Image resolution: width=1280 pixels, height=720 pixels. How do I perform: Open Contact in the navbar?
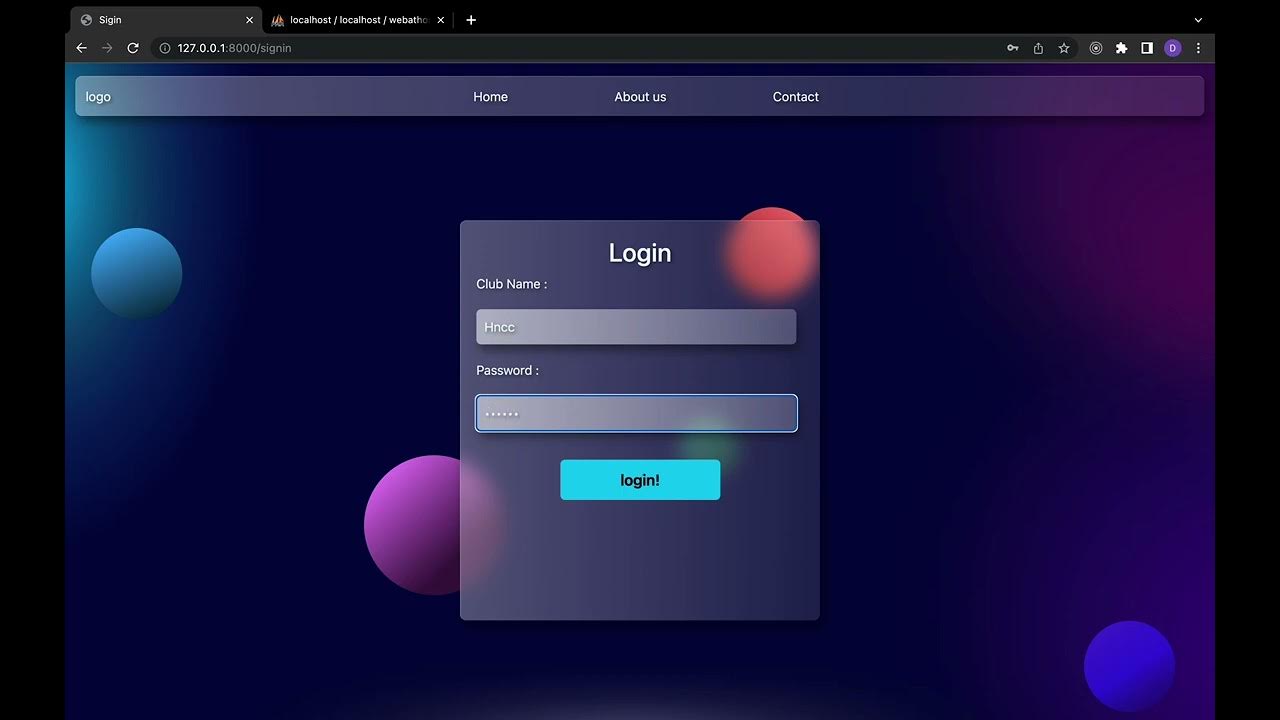796,97
